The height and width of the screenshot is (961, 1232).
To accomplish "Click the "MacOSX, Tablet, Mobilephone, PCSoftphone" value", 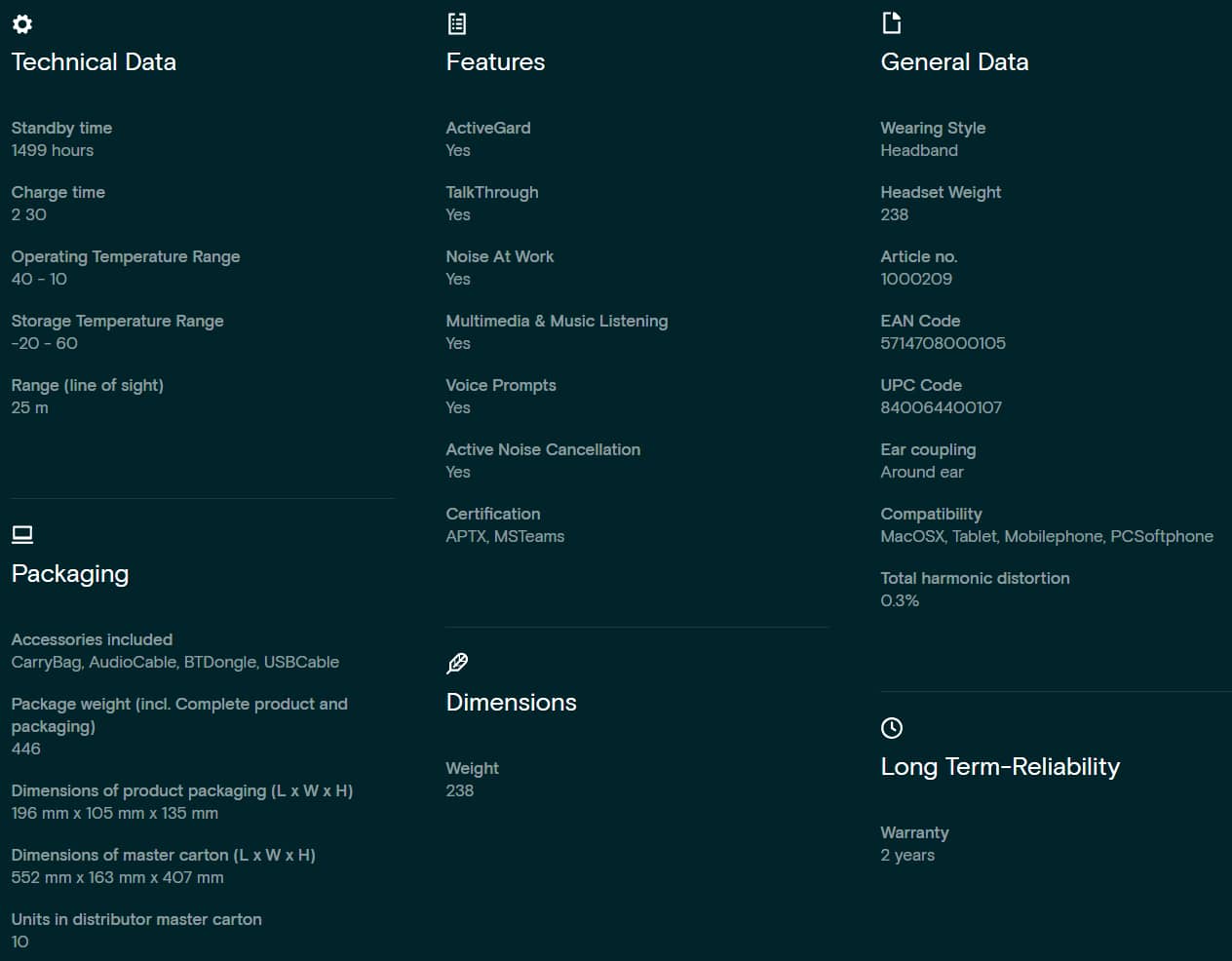I will pyautogui.click(x=1047, y=536).
